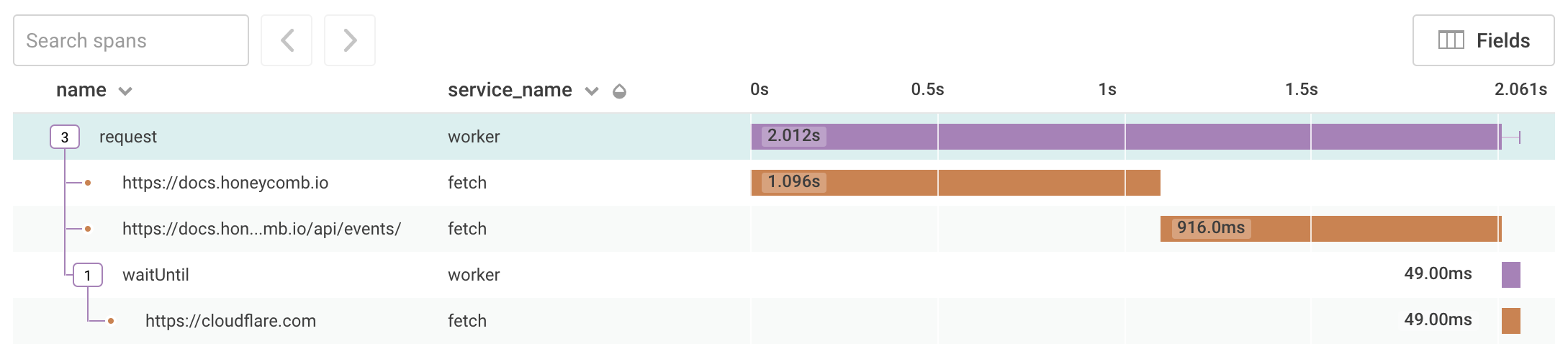This screenshot has width=1568, height=354.
Task: Click the Fields columns icon
Action: [x=1451, y=40]
